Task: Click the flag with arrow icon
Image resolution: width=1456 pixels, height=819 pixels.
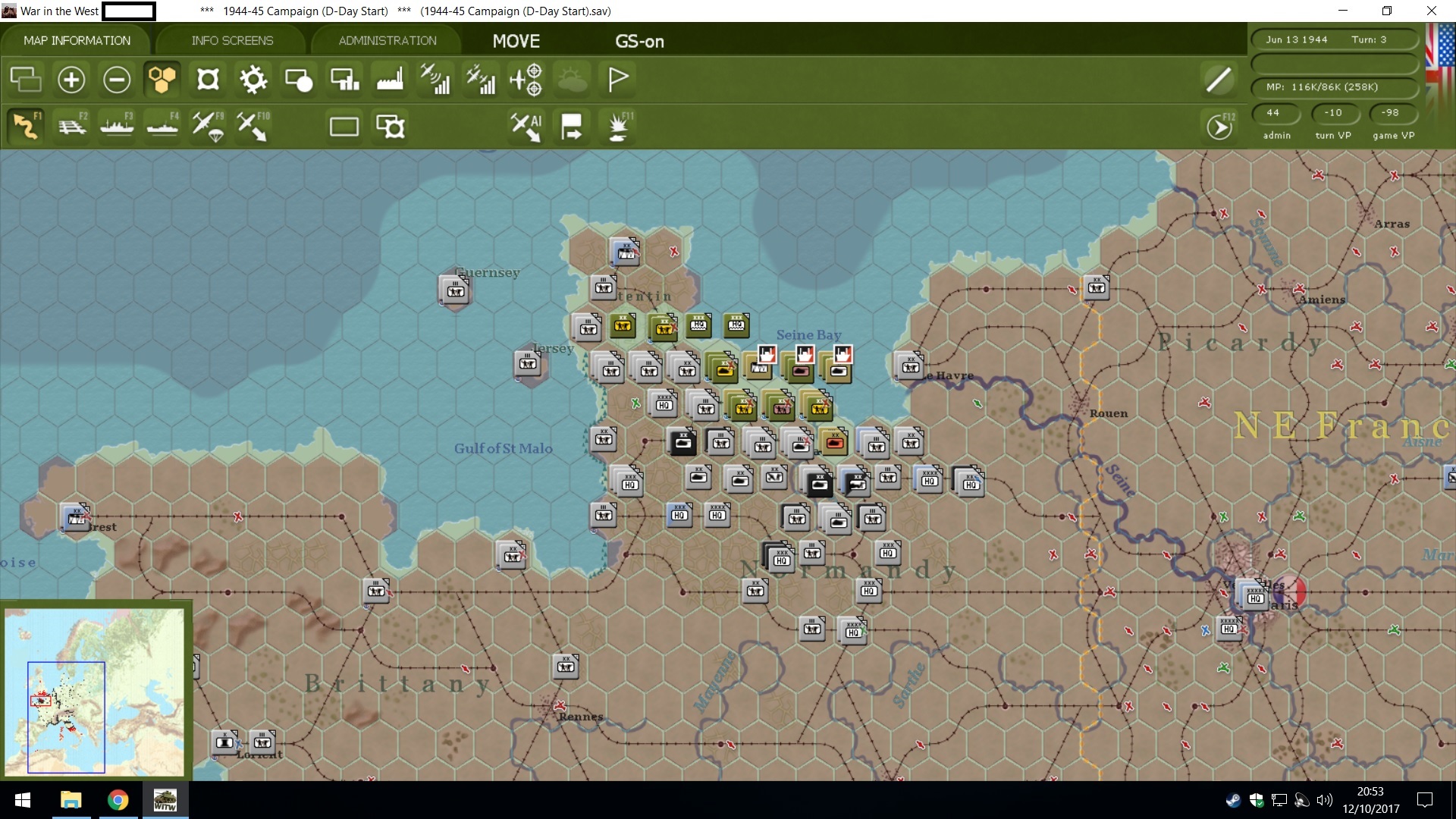Action: pos(572,126)
